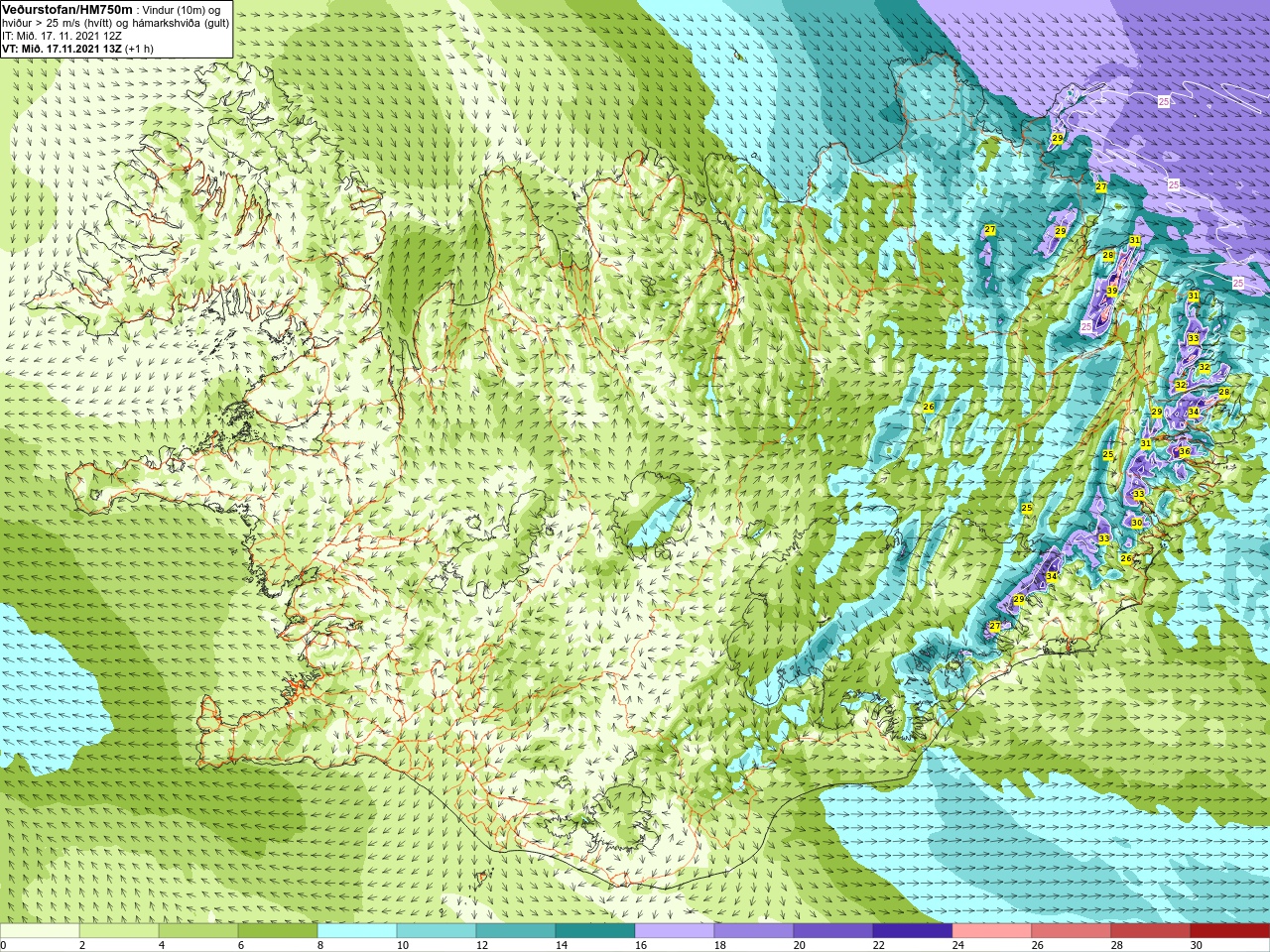
Task: Pick the 4–6 green legend swatch
Action: (x=198, y=931)
